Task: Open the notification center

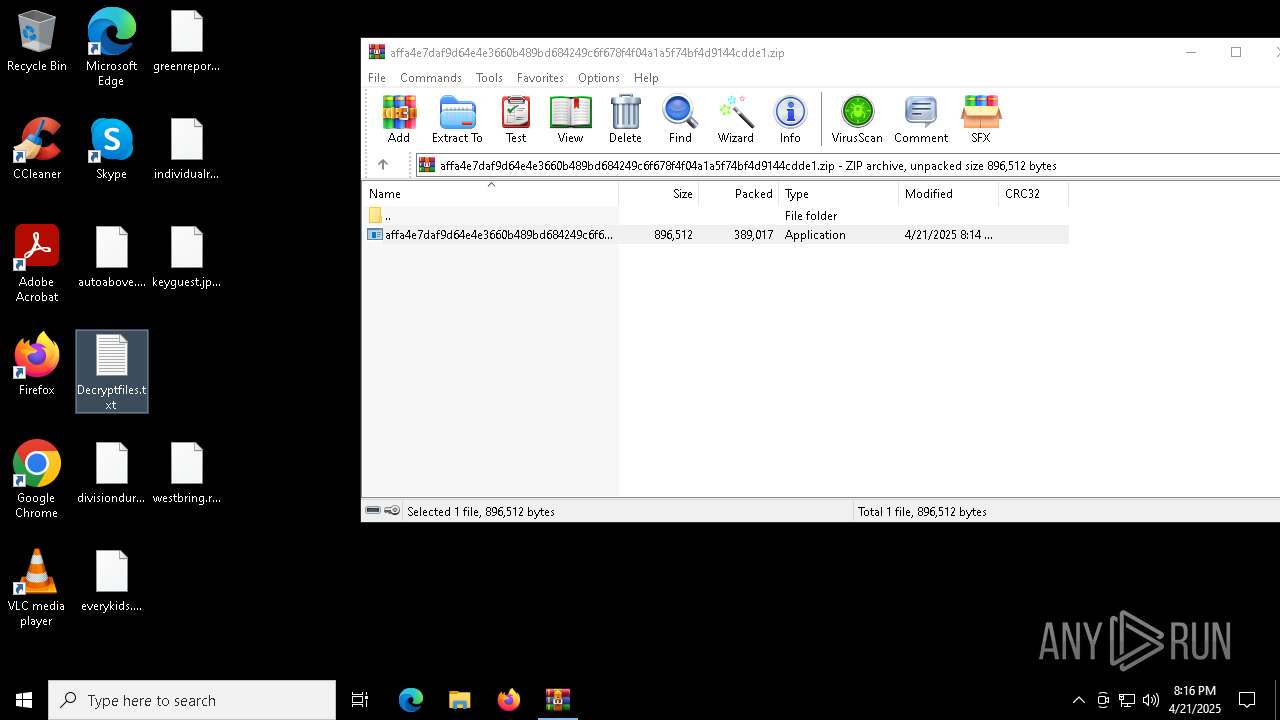Action: click(1247, 700)
